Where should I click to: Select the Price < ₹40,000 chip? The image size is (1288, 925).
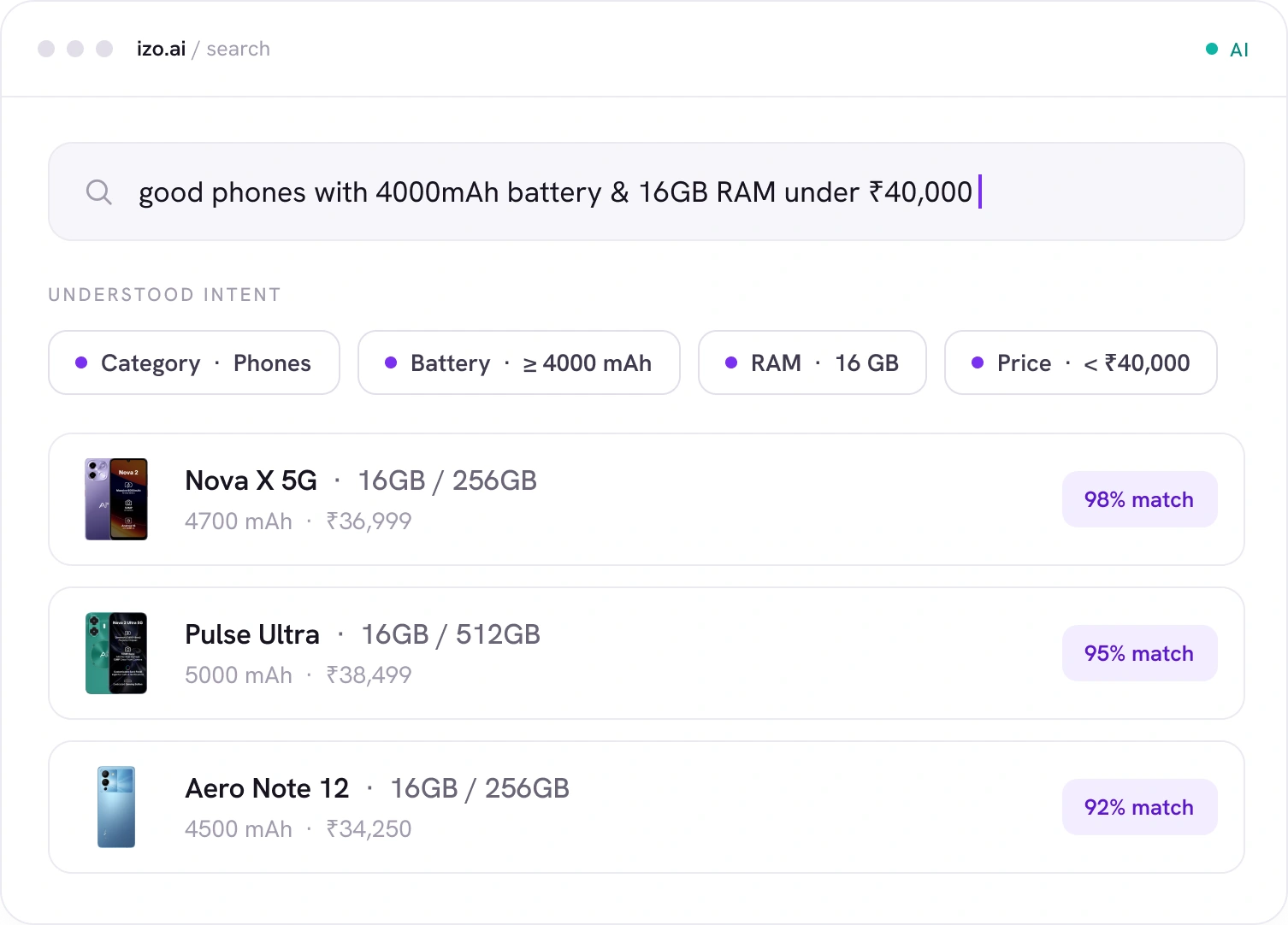(x=1081, y=362)
